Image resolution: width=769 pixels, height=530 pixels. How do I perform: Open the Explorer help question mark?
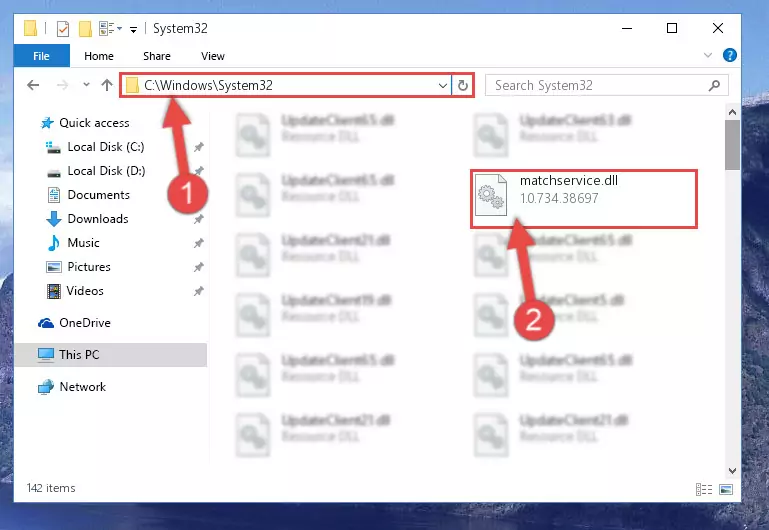click(729, 55)
